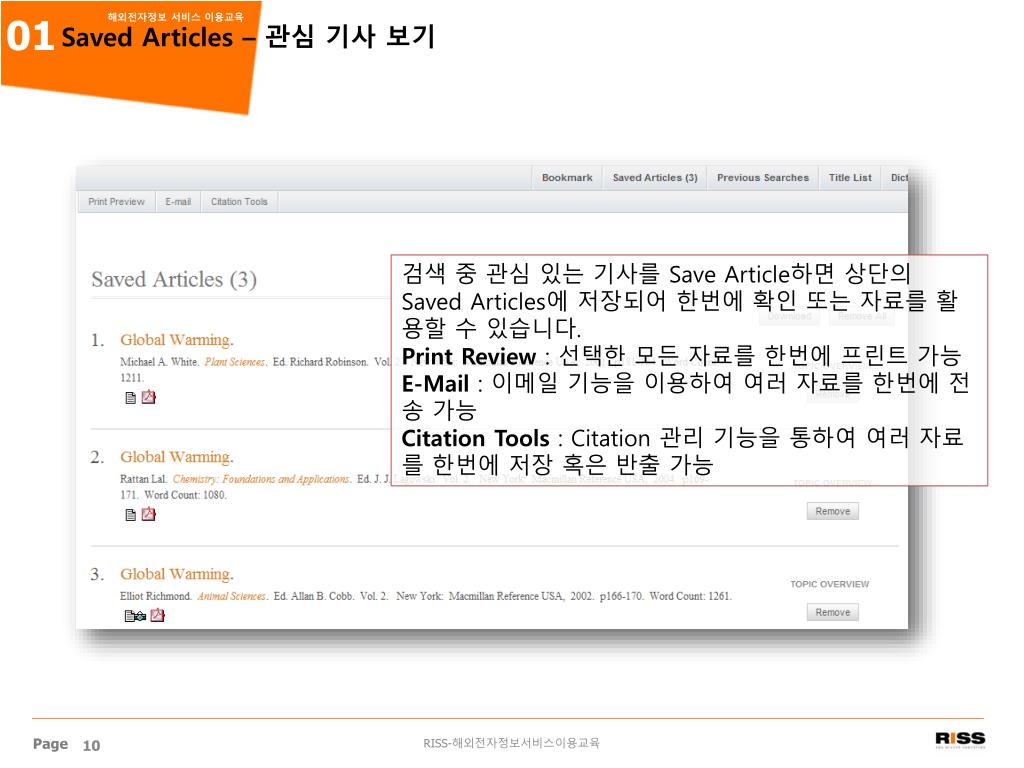Open PDF icon for article 2
This screenshot has width=1024, height=768.
149,515
